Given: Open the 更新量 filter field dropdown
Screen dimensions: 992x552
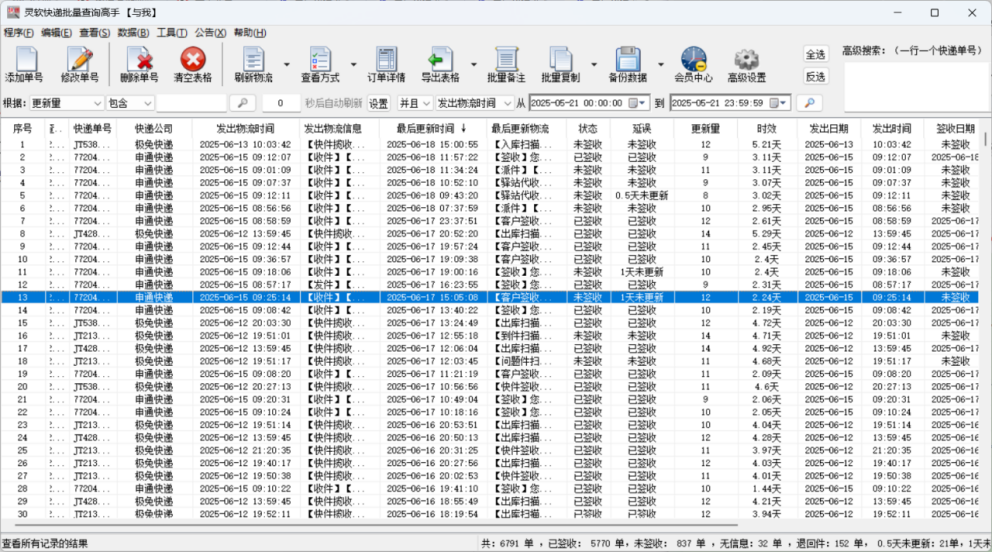Looking at the screenshot, I should click(66, 103).
